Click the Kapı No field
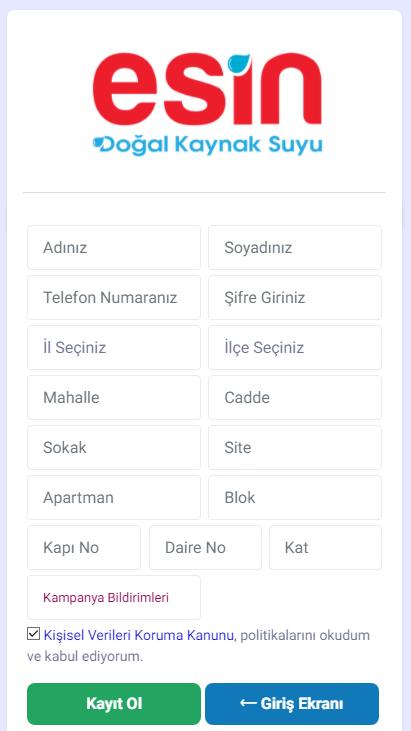The width and height of the screenshot is (411, 731). [x=84, y=547]
